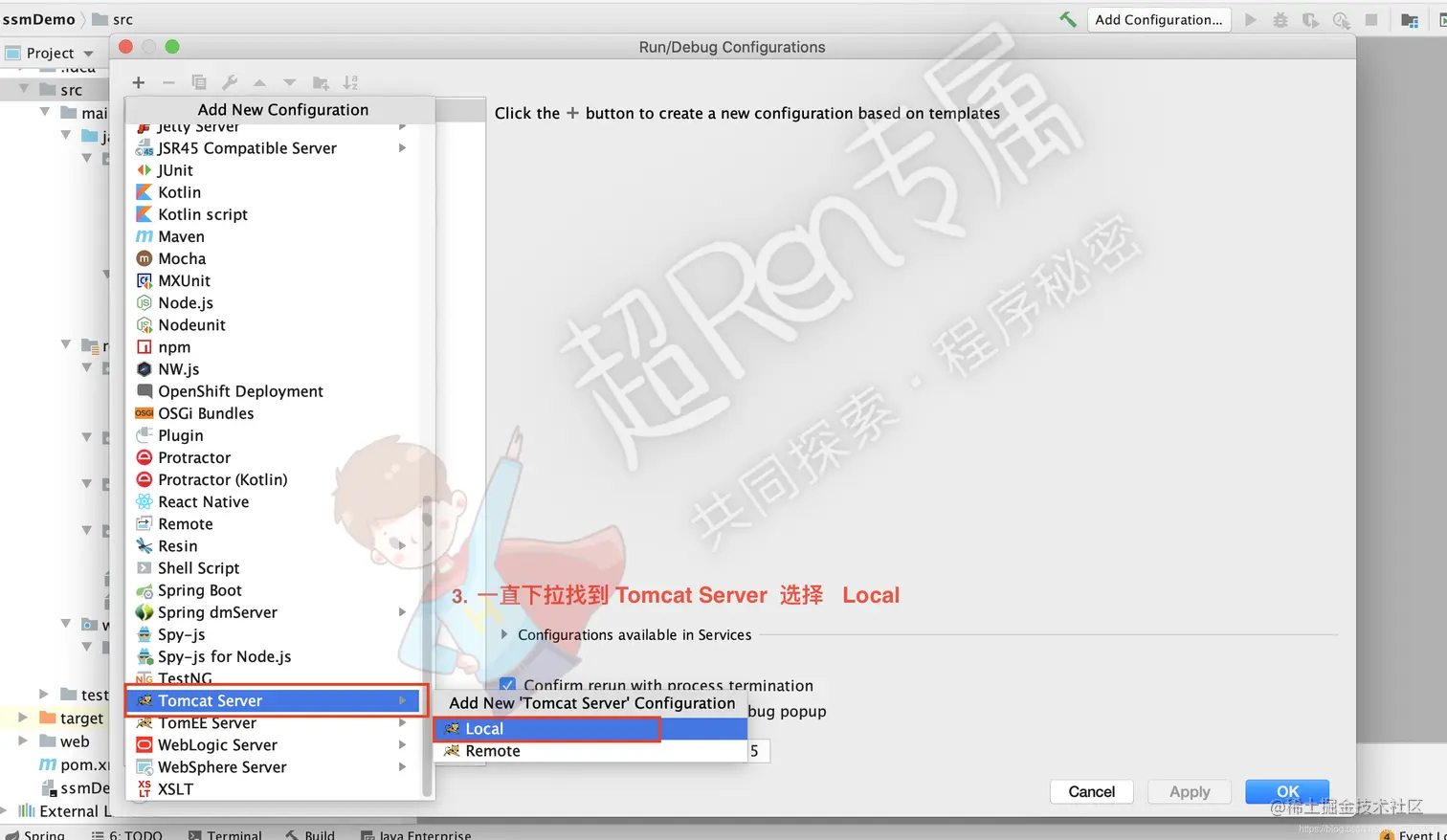Click the wrench edit templates icon
The width and height of the screenshot is (1447, 840).
point(230,82)
